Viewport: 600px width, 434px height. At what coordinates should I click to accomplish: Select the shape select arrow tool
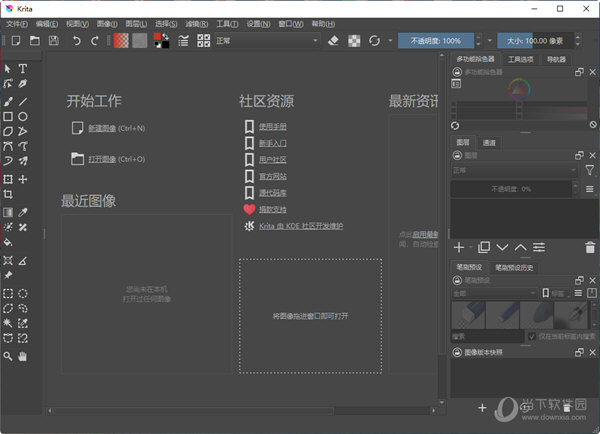(8, 69)
